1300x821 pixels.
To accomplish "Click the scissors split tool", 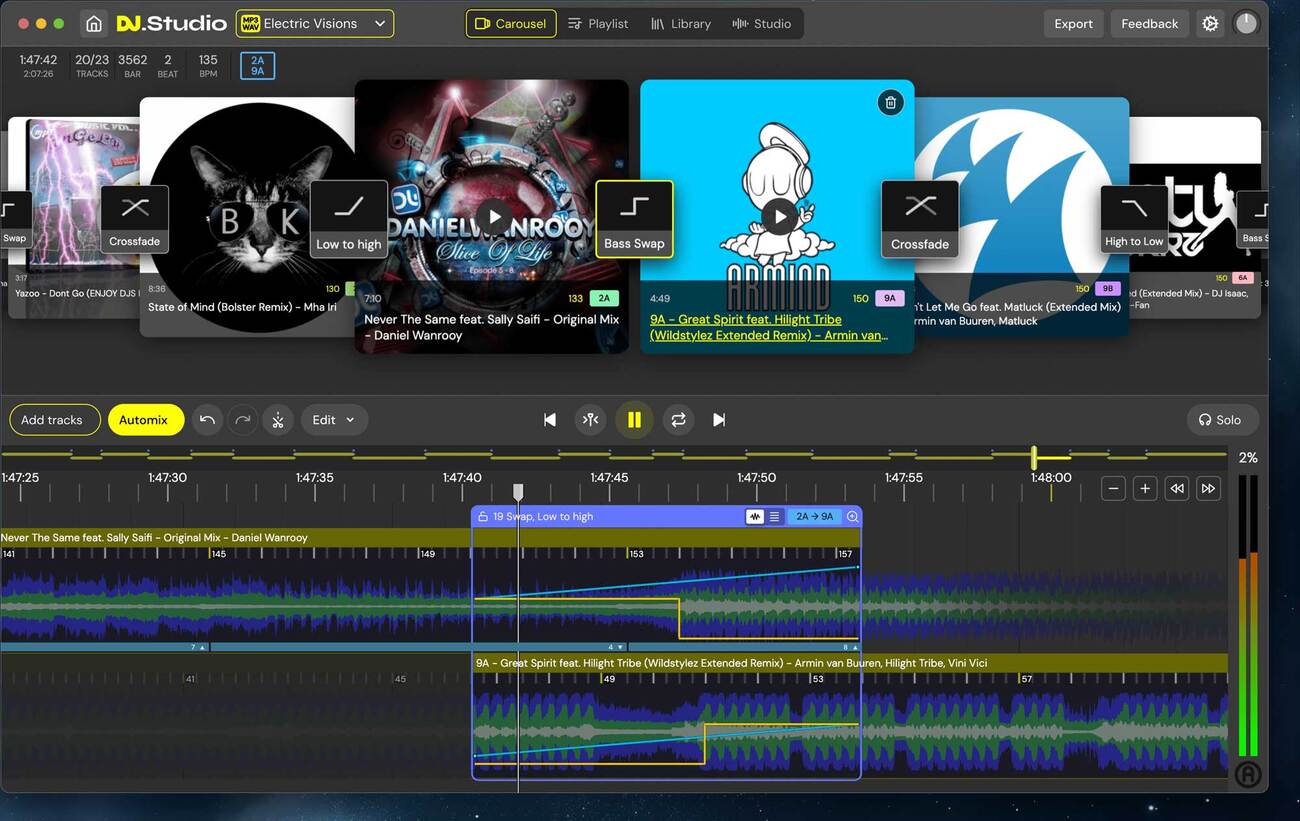I will (278, 420).
